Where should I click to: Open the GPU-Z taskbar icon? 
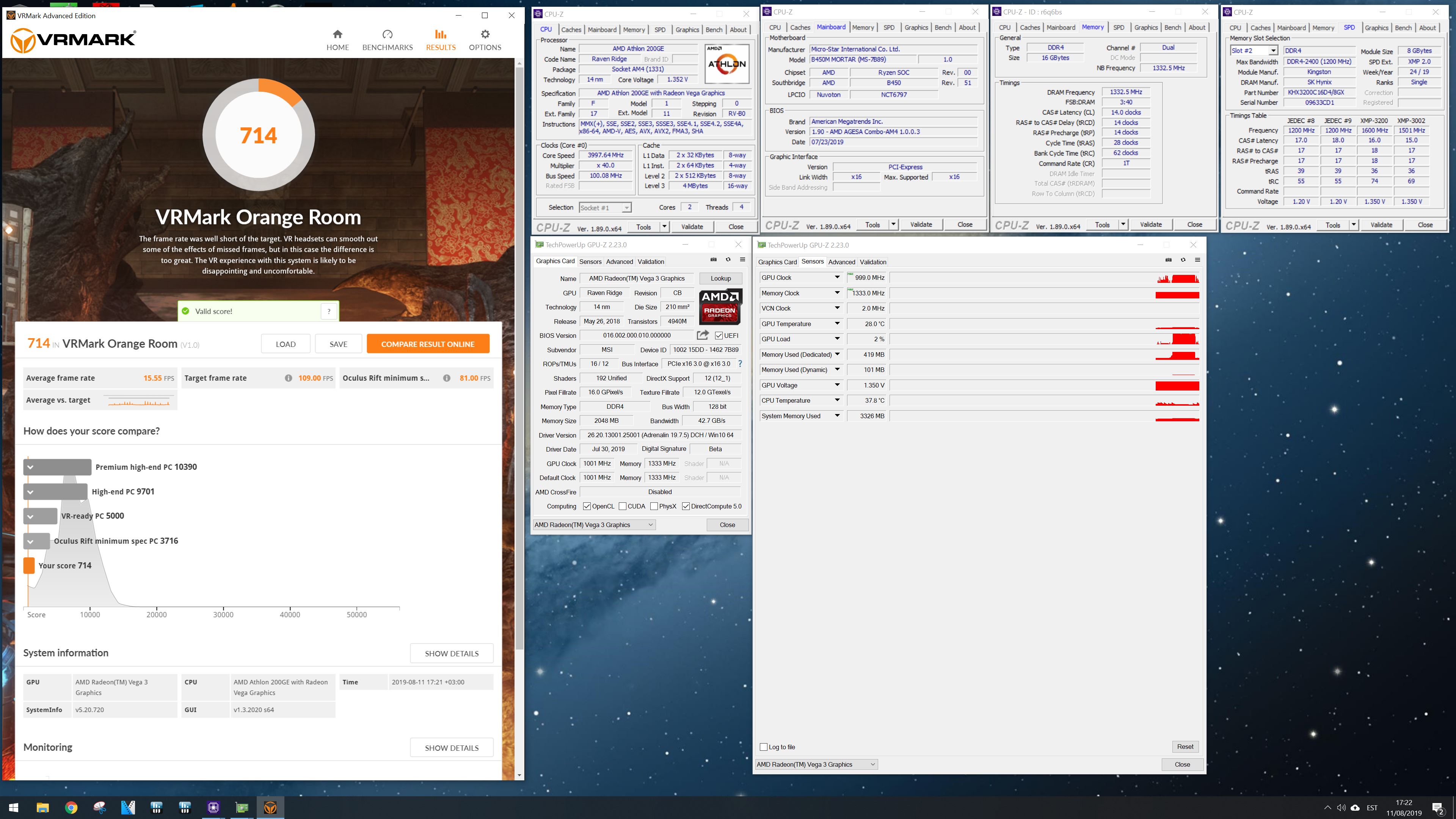(x=242, y=807)
